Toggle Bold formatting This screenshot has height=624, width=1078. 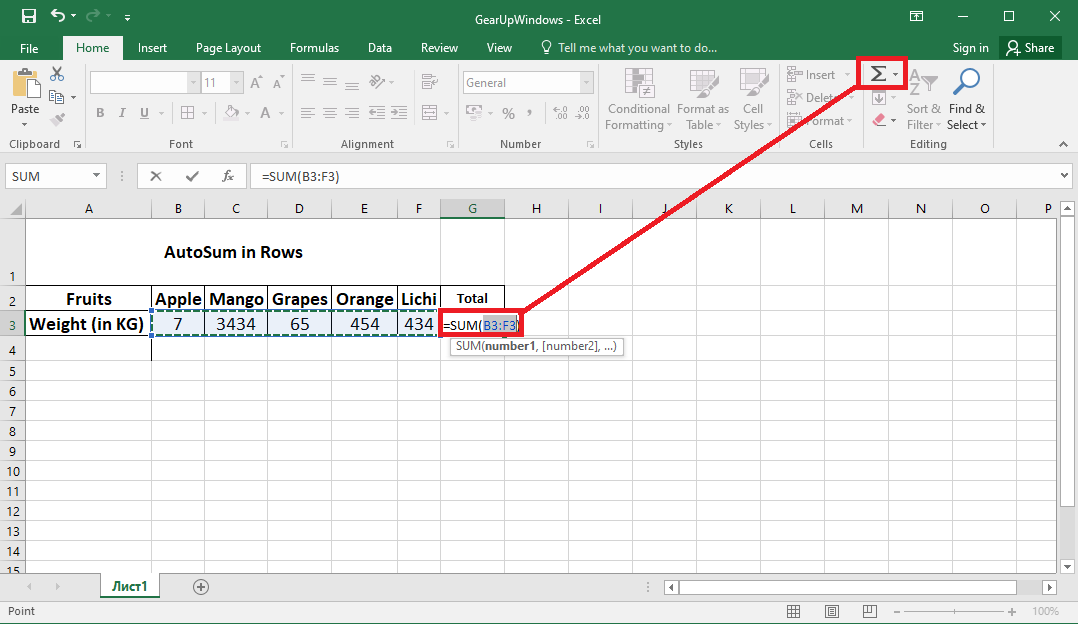(99, 112)
